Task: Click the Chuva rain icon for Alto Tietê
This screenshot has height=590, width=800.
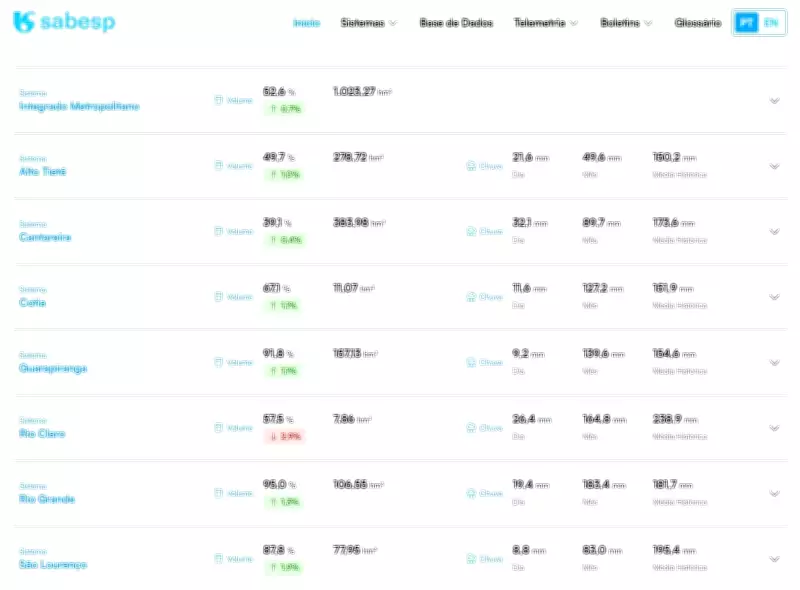Action: pyautogui.click(x=471, y=166)
